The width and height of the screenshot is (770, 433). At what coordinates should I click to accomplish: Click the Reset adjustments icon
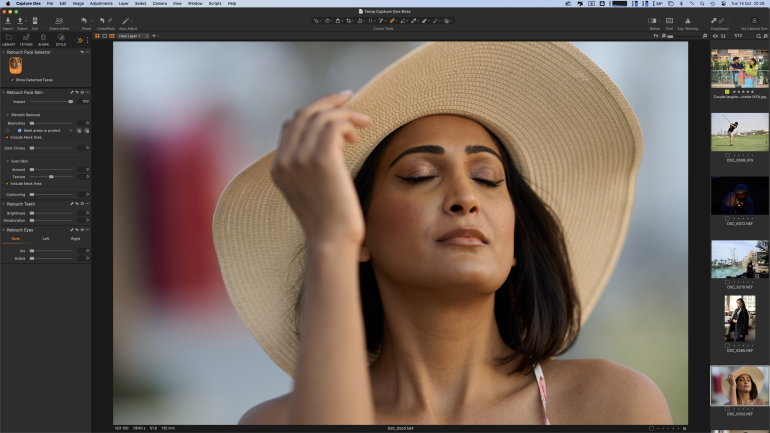pos(86,21)
